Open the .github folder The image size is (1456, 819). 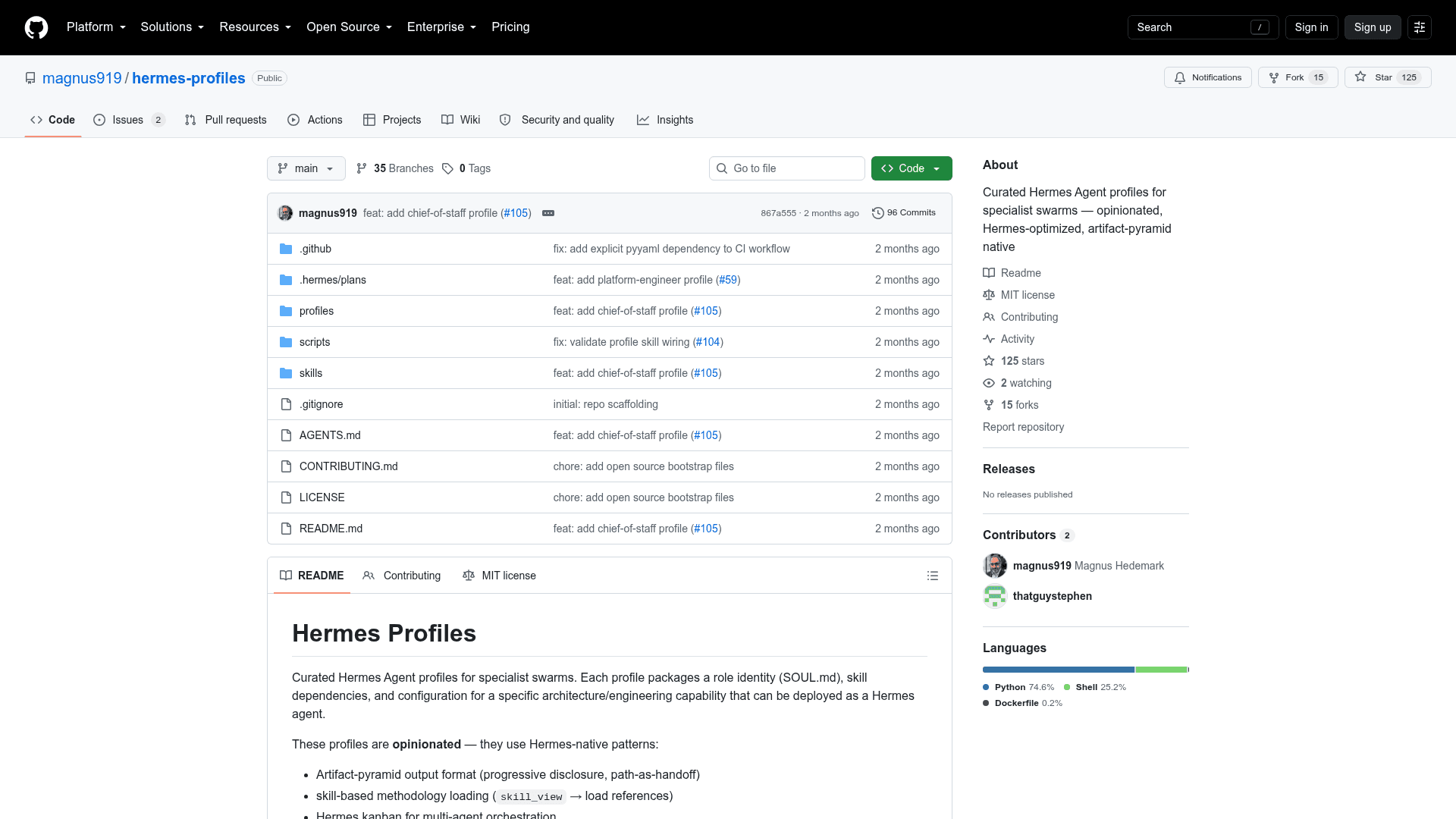pos(315,249)
